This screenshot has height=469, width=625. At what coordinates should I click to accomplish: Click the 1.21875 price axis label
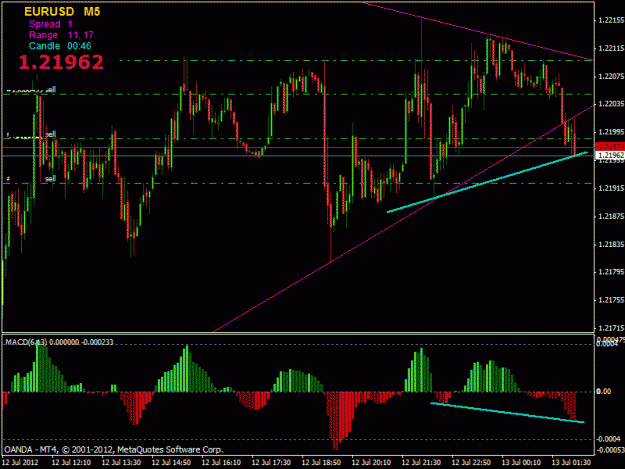[x=611, y=216]
